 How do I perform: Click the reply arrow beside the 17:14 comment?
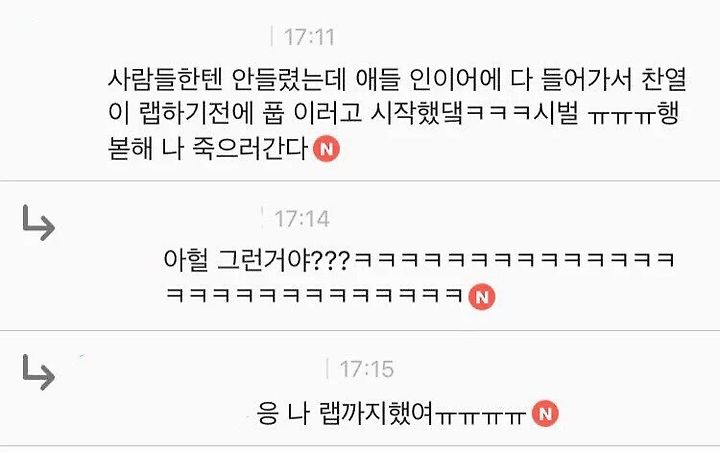click(39, 223)
